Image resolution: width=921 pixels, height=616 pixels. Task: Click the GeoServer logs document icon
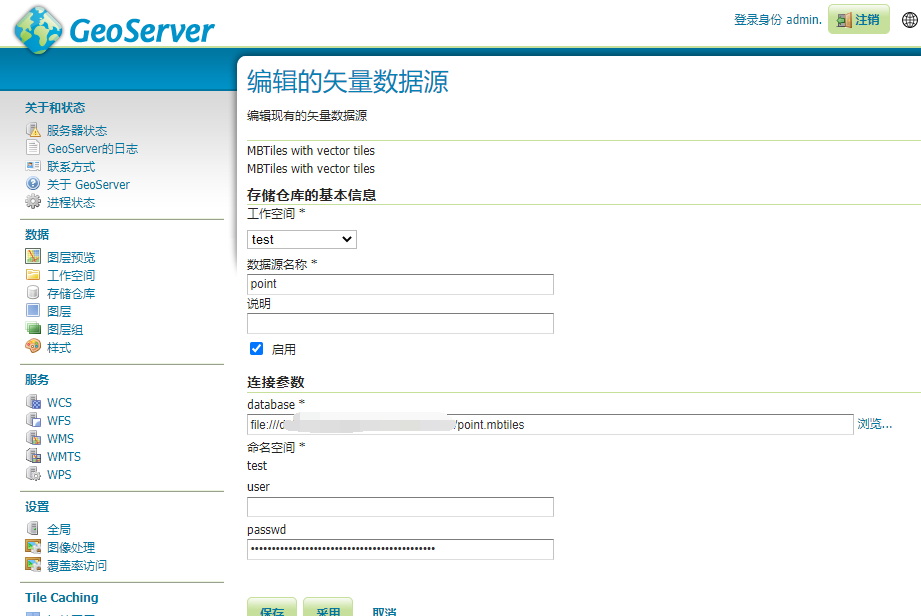click(x=33, y=148)
